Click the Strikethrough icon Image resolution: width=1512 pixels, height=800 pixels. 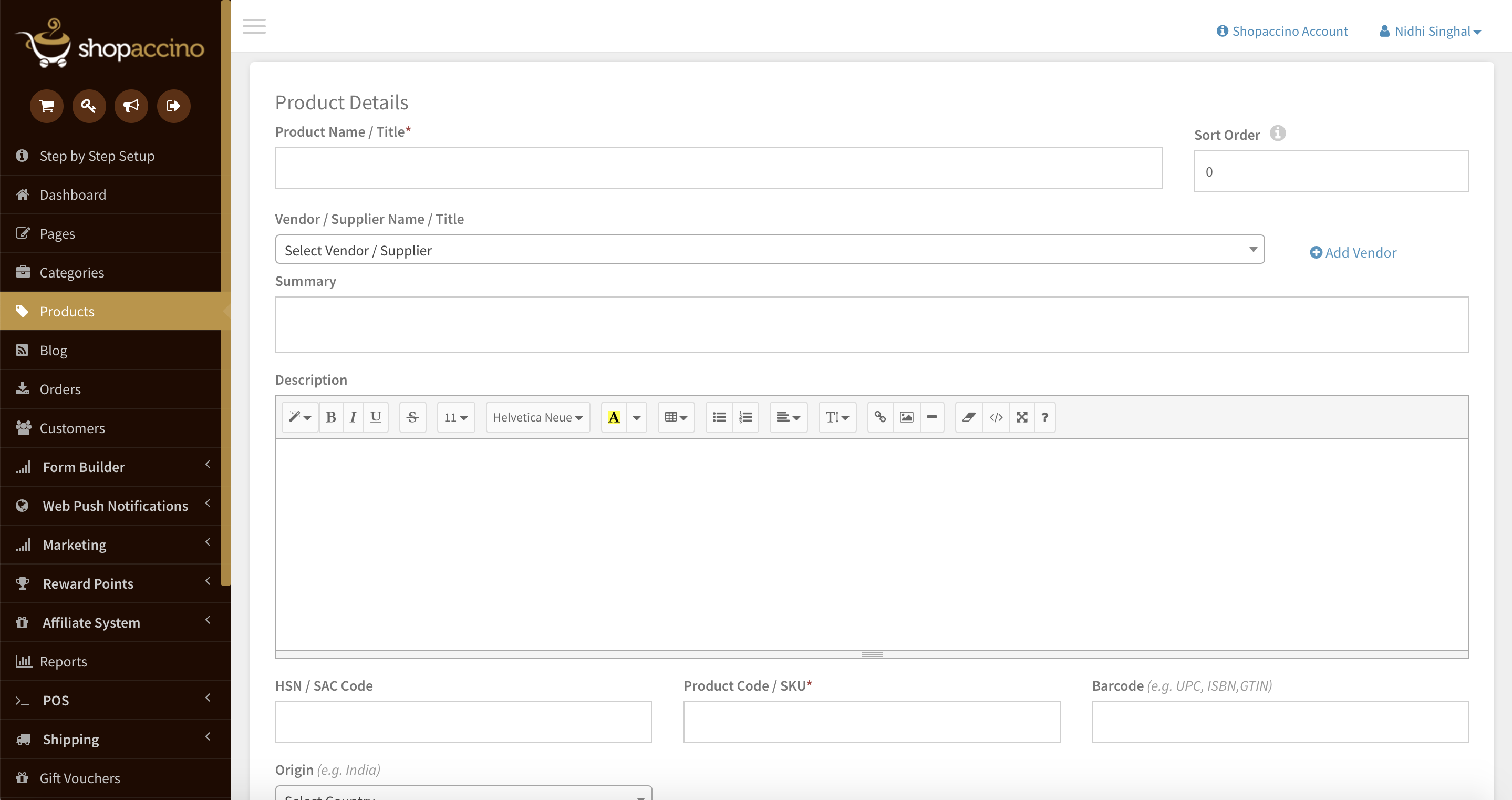coord(412,417)
